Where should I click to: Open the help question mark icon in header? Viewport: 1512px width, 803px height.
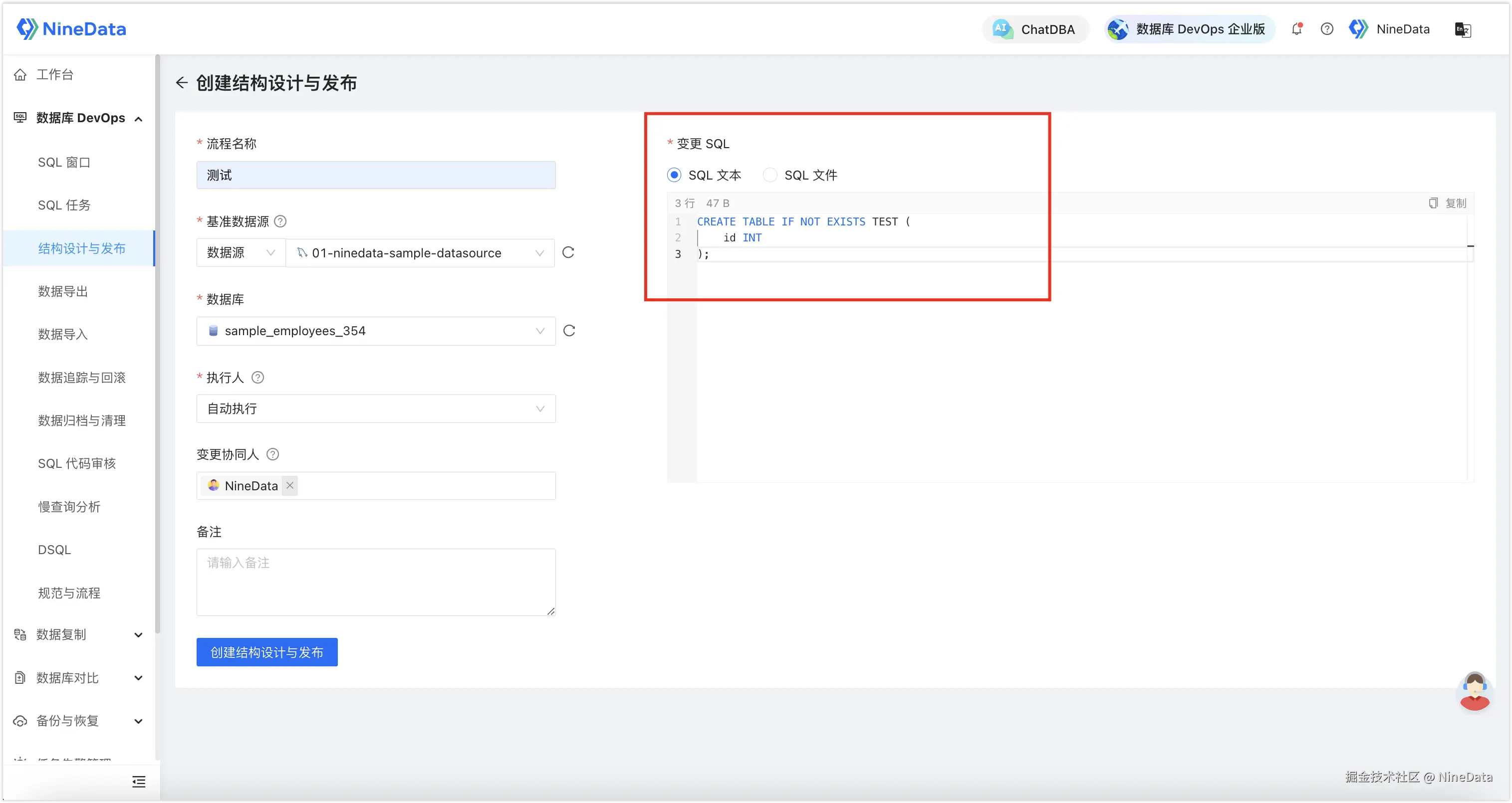(x=1326, y=29)
